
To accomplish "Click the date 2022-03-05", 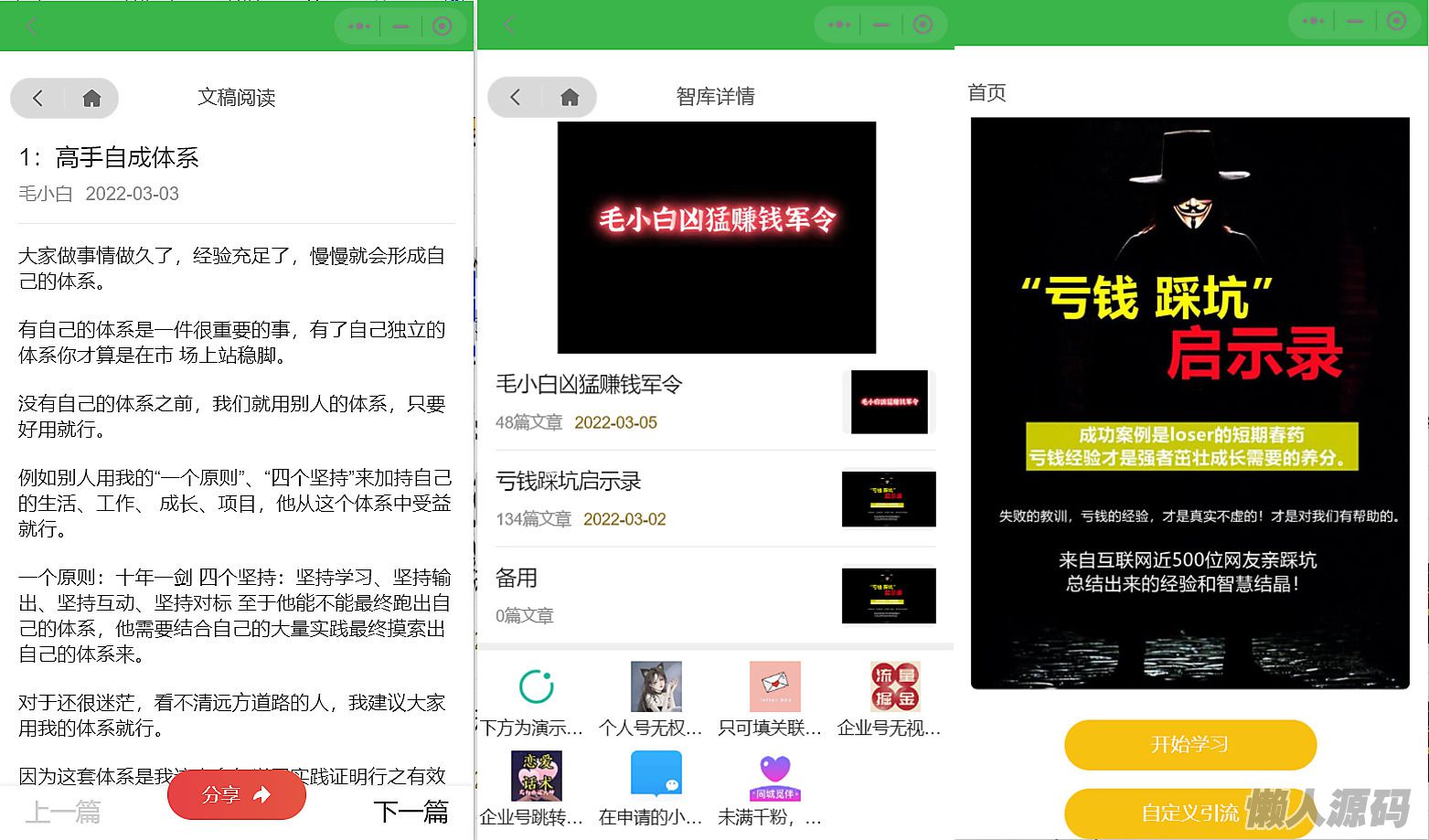I will 616,423.
